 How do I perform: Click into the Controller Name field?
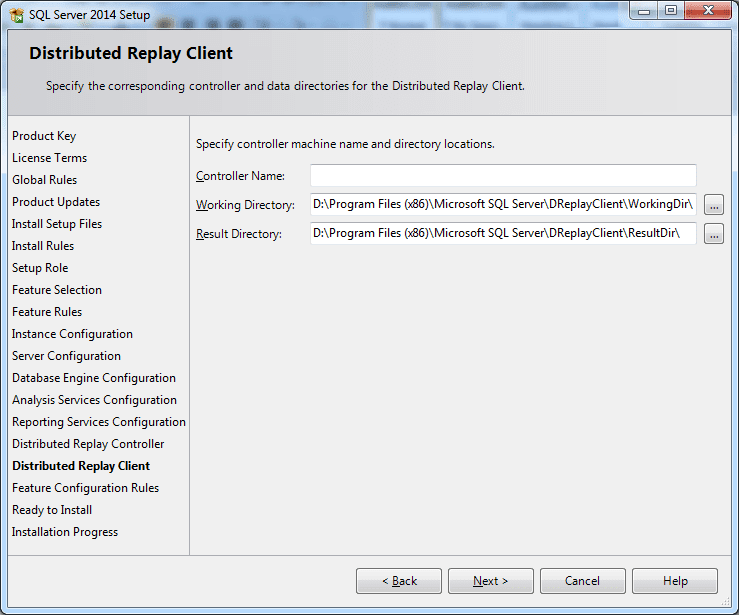[x=503, y=176]
